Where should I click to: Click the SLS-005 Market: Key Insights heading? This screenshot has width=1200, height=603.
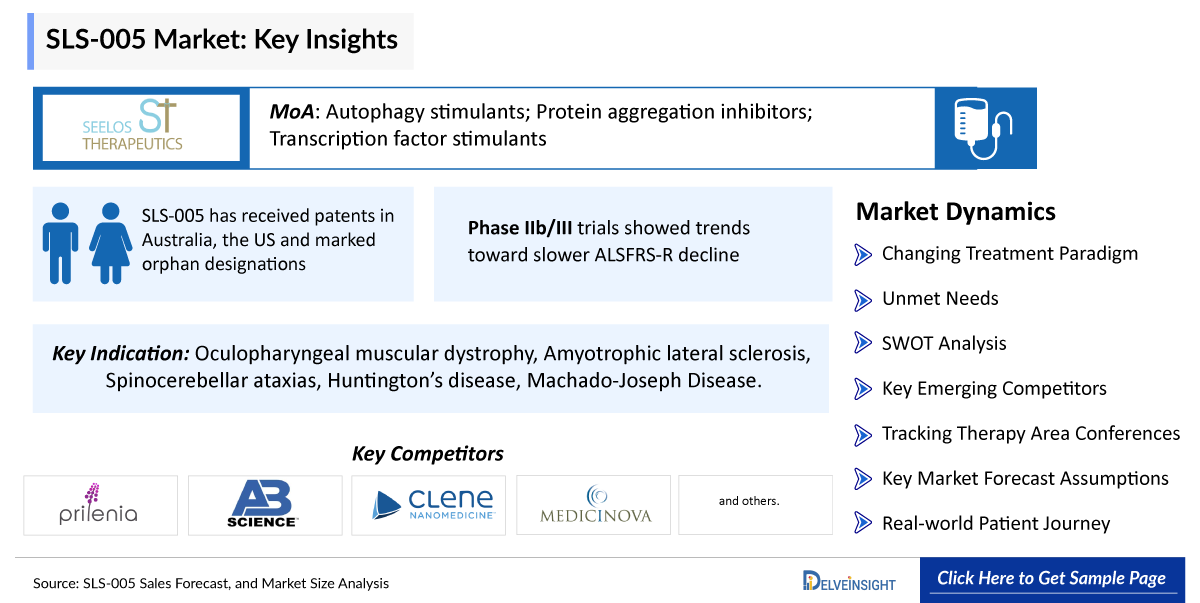222,40
